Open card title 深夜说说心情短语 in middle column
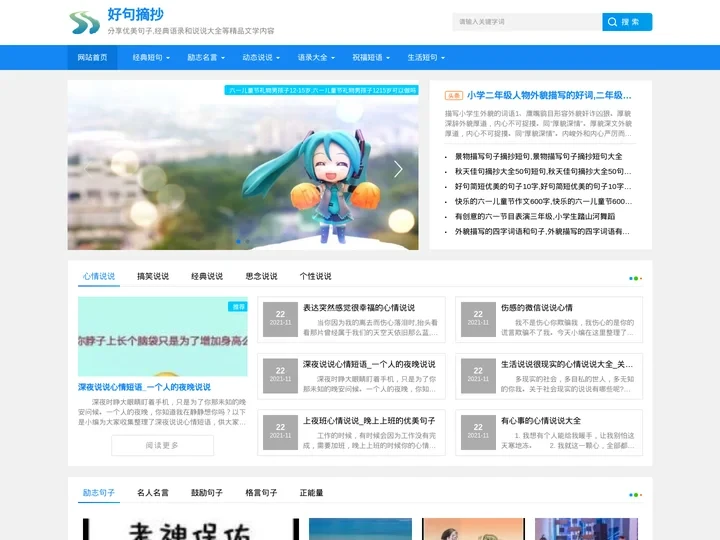Image resolution: width=720 pixels, height=540 pixels. click(x=369, y=364)
